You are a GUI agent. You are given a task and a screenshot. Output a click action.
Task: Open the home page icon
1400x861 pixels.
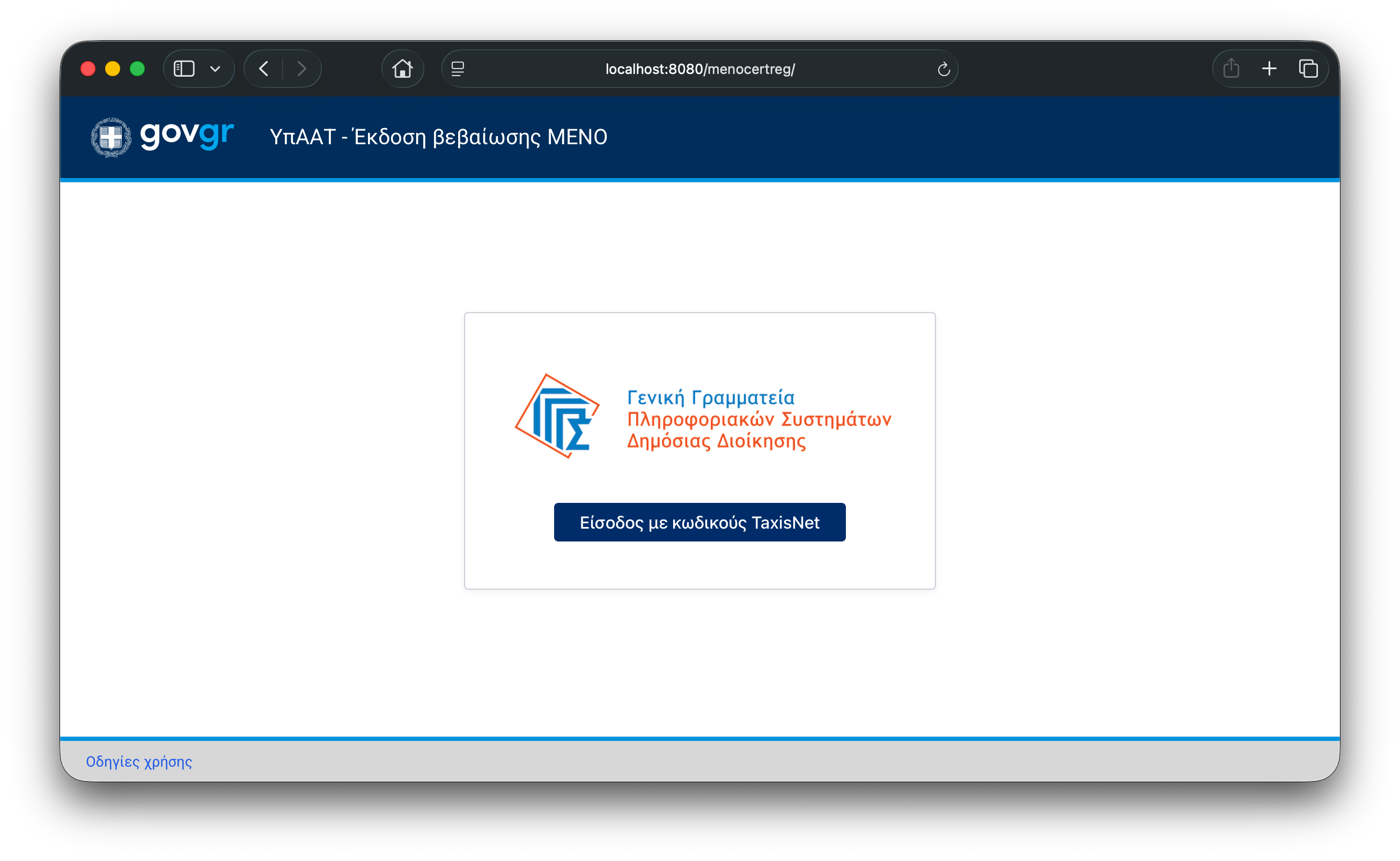tap(402, 69)
